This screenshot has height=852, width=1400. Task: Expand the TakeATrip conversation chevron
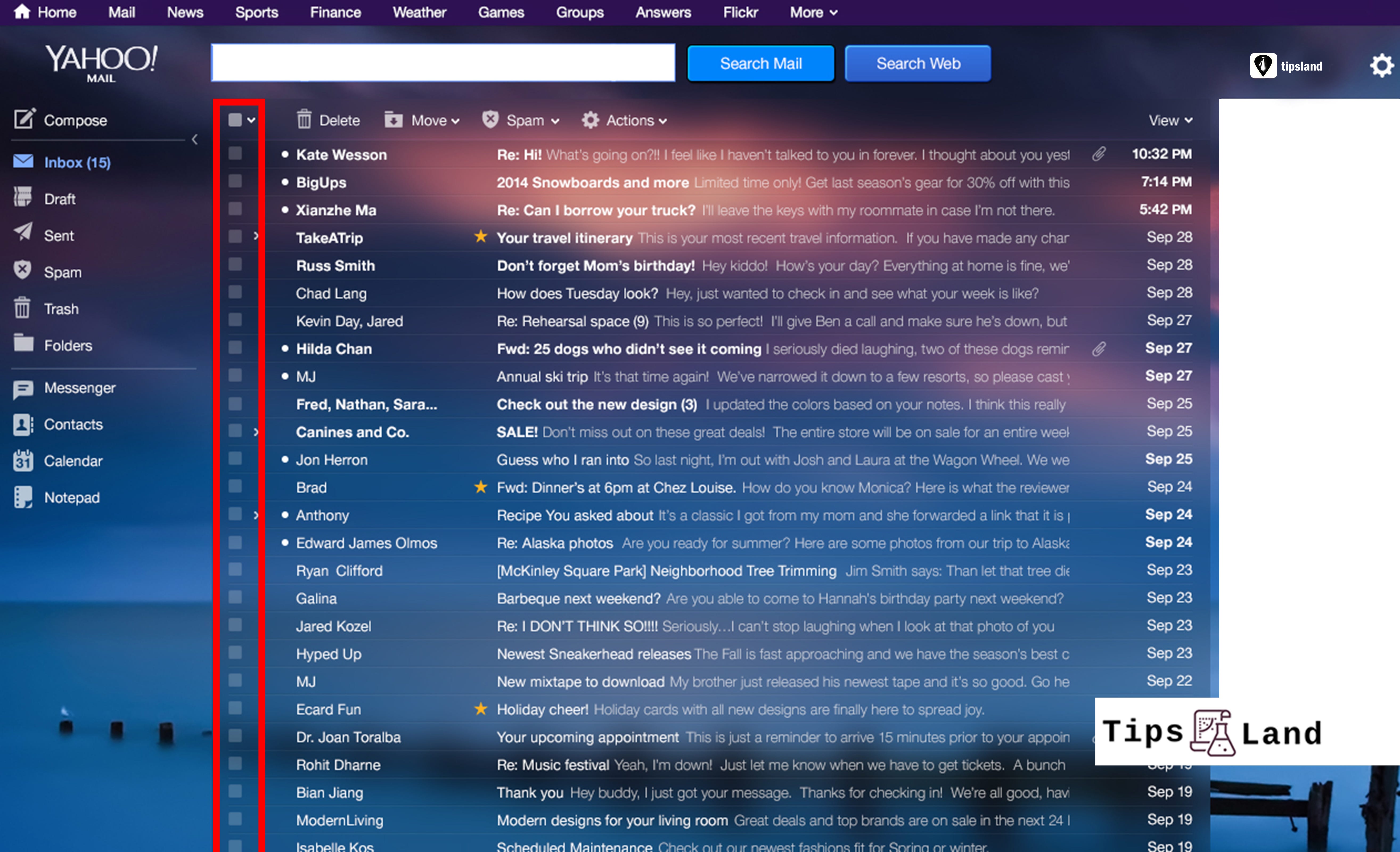256,236
